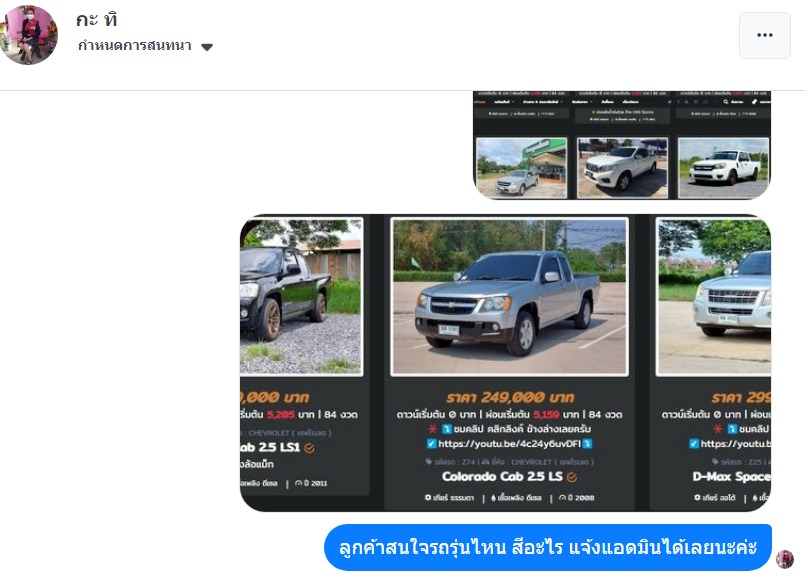Open the upper small car listings image
Screen dimensions: 805x579
(x=622, y=145)
